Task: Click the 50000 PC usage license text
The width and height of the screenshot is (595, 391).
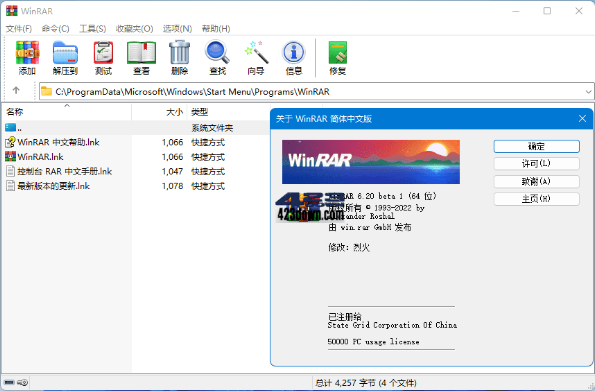Action: [373, 342]
